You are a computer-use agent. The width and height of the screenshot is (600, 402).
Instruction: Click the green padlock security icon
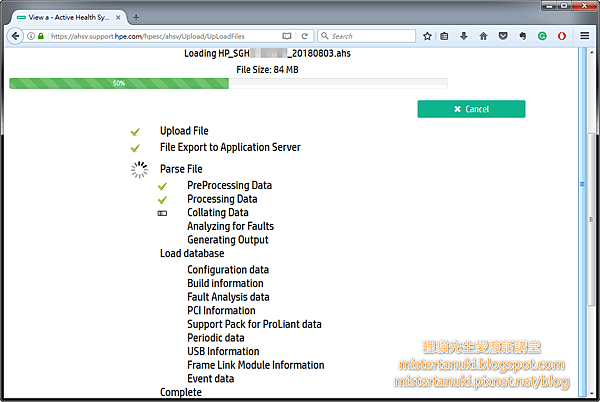pos(41,36)
